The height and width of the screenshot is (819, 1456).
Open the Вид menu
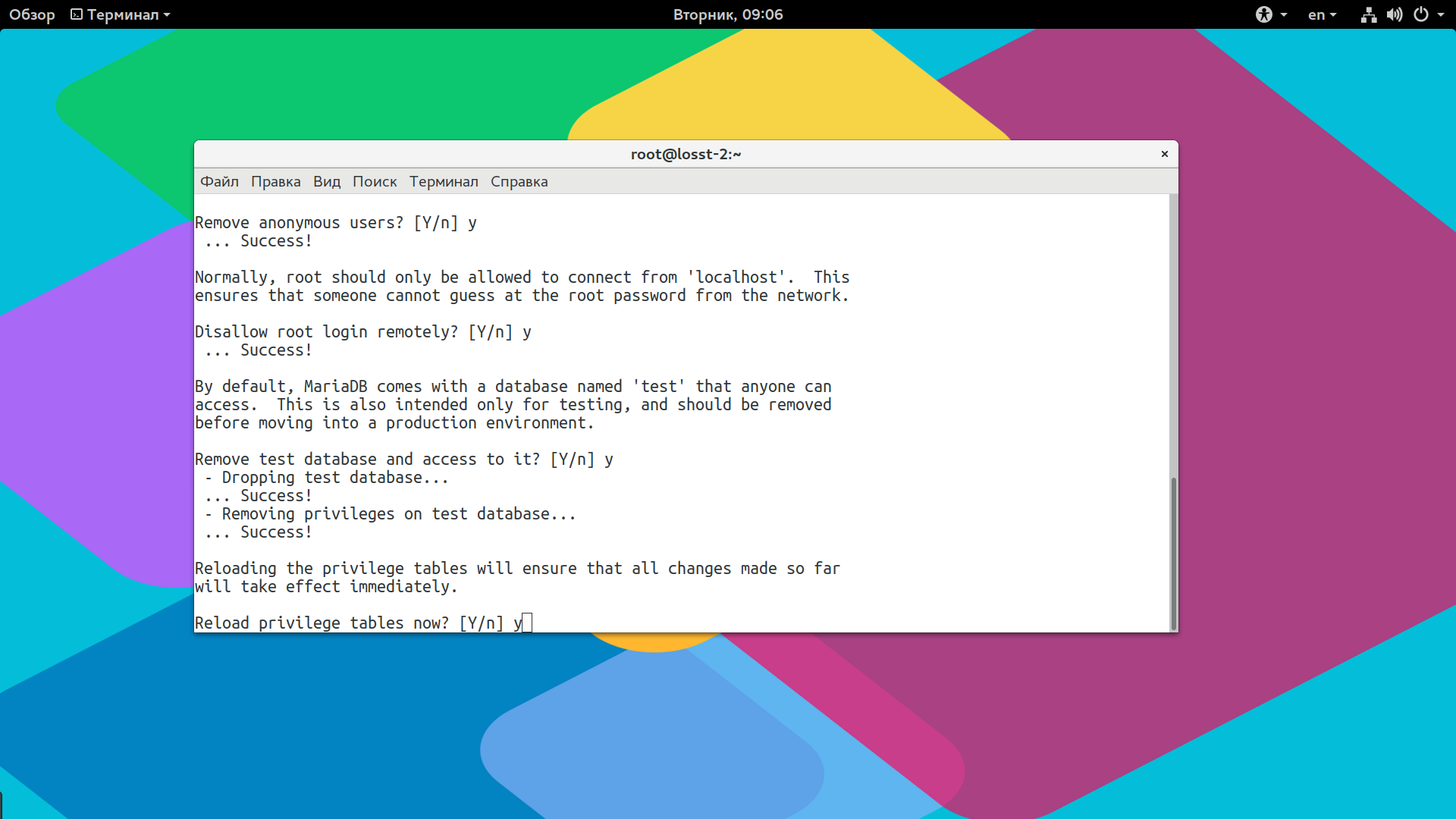click(327, 181)
